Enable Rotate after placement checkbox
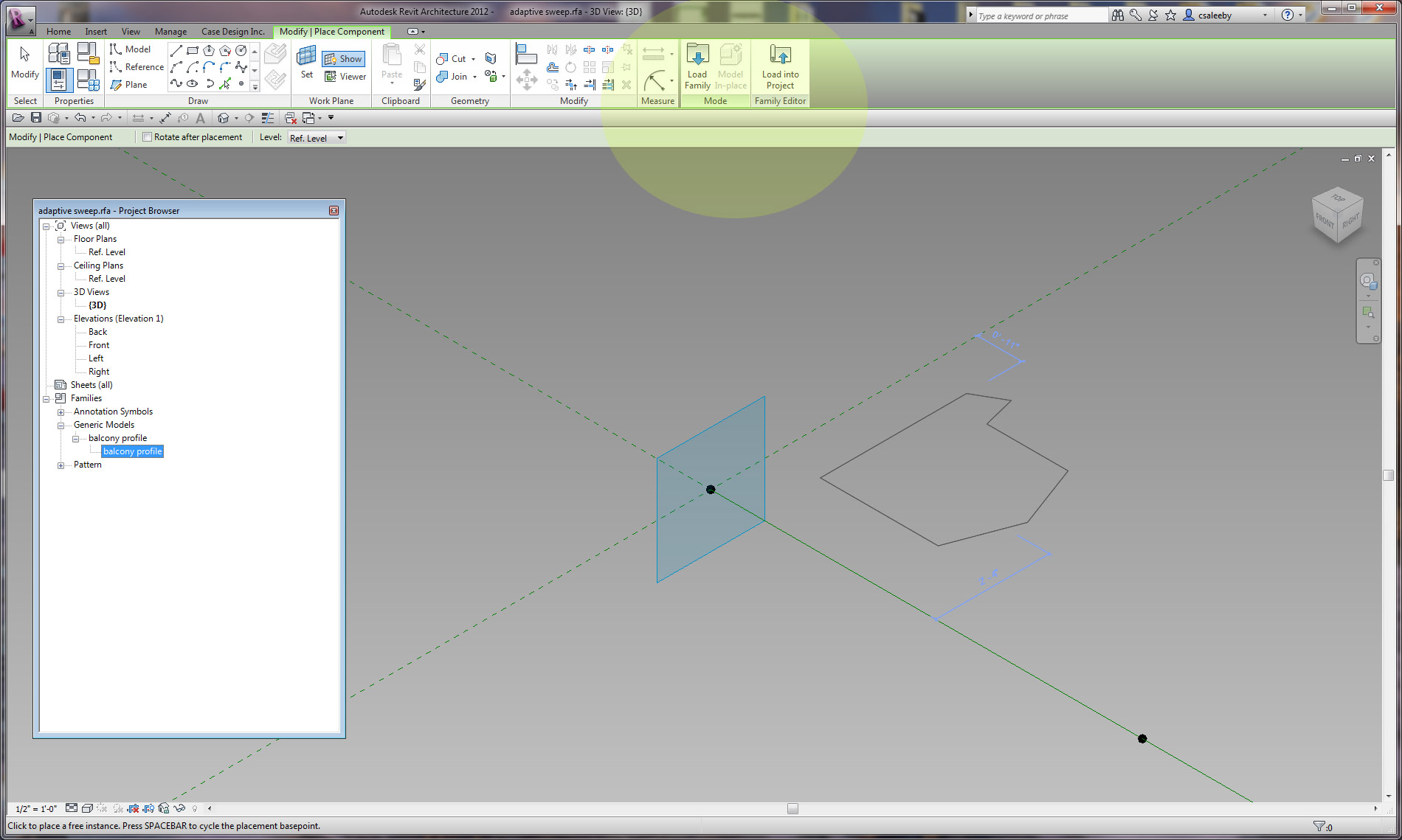Viewport: 1402px width, 840px height. tap(148, 137)
